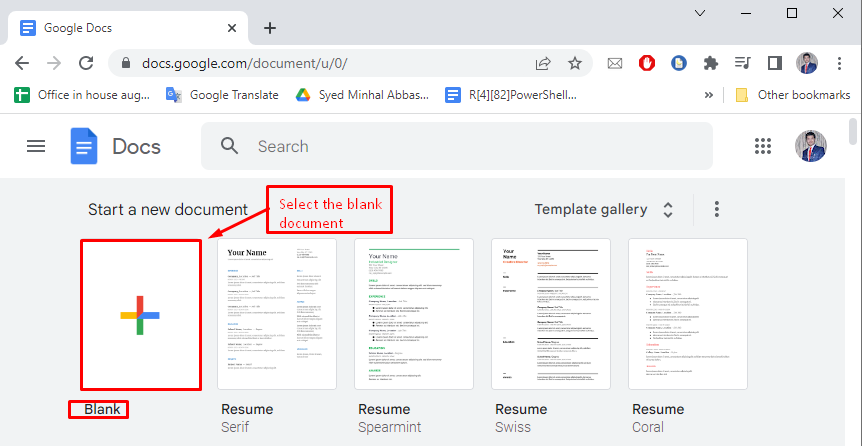Open the Syed Minhal Abbas Drive bookmark

[362, 95]
